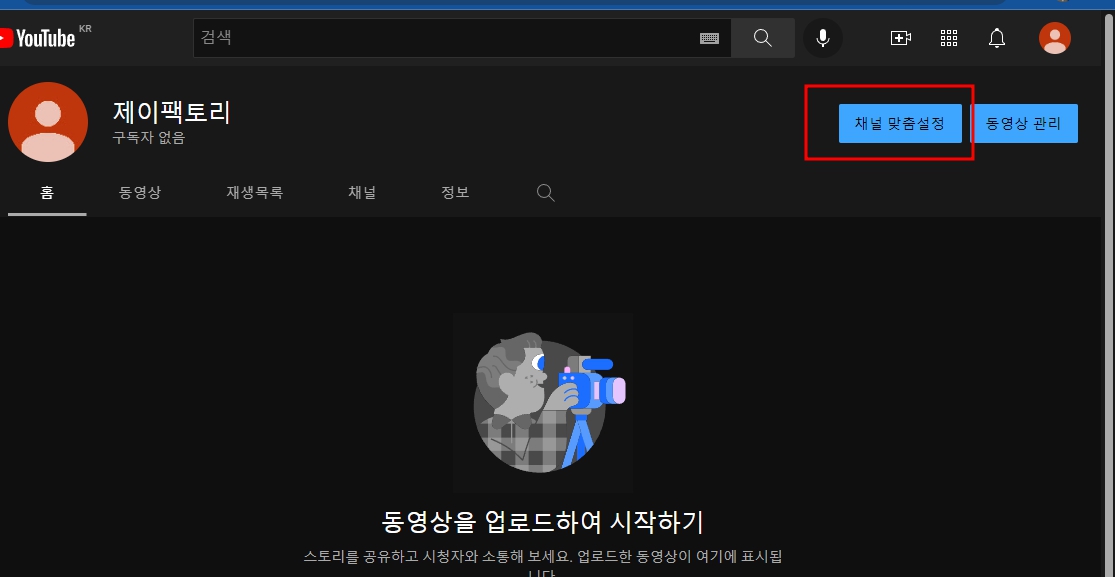Click the channel profile picture
Viewport: 1115px width, 577px height.
click(48, 121)
